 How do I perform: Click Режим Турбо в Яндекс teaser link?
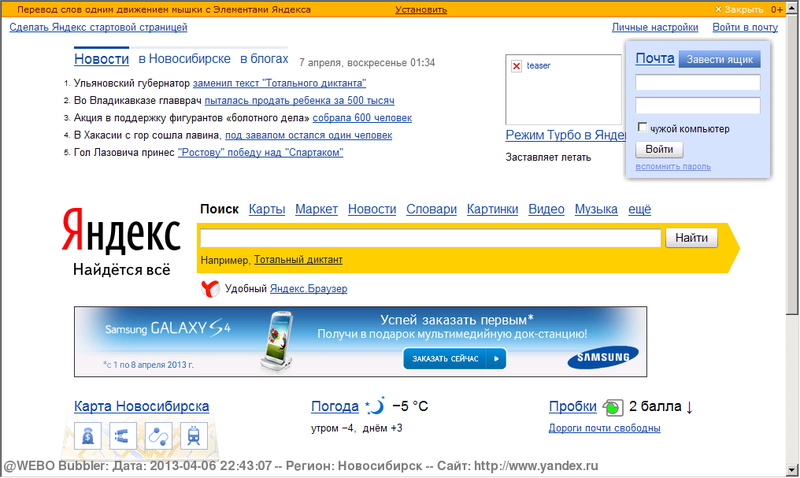point(565,135)
